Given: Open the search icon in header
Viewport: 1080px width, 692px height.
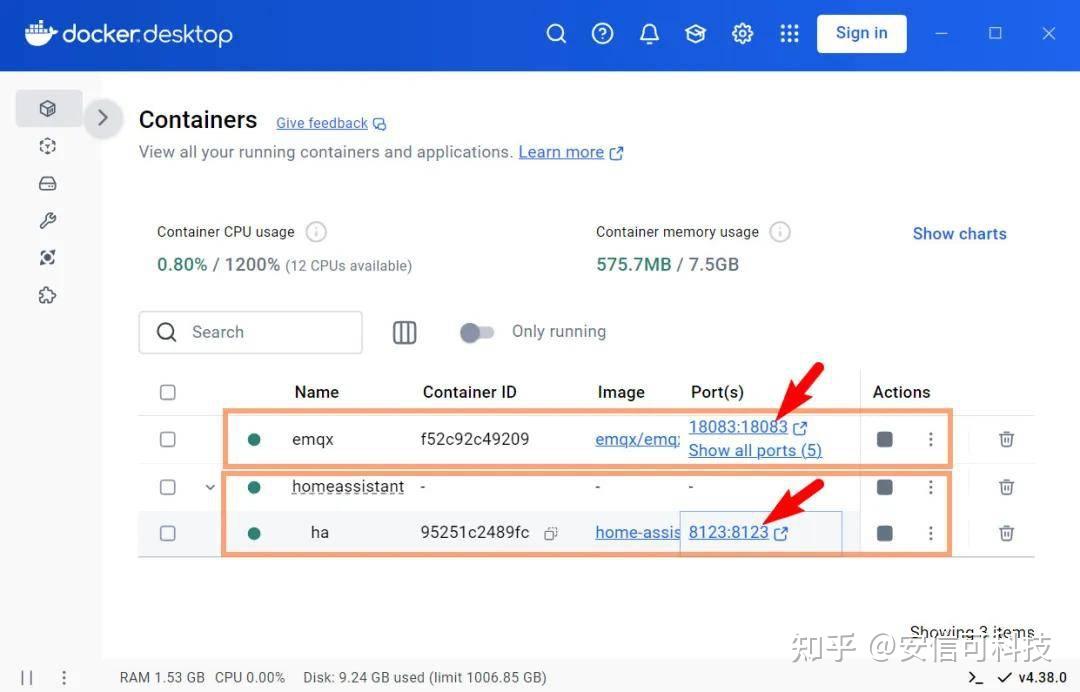Looking at the screenshot, I should 556,33.
